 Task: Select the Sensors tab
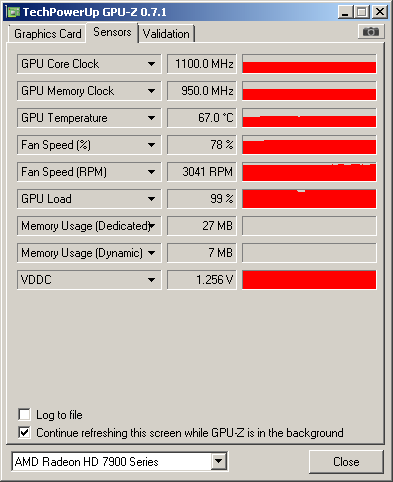coord(112,32)
